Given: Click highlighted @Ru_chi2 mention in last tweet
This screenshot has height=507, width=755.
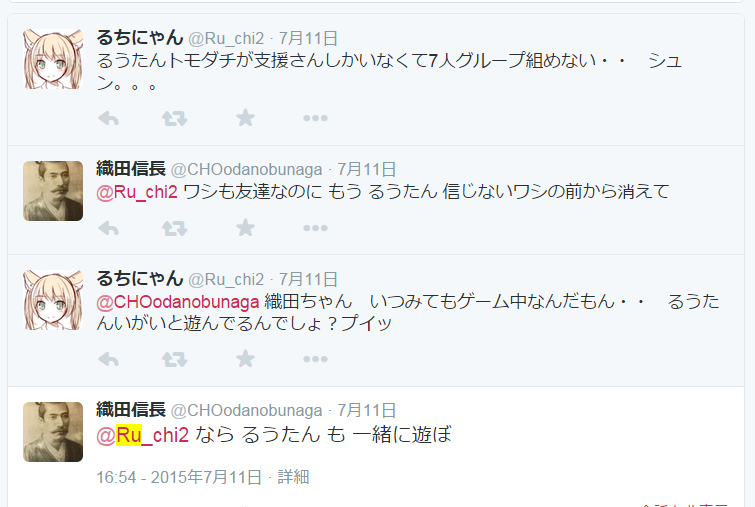Looking at the screenshot, I should click(x=143, y=435).
